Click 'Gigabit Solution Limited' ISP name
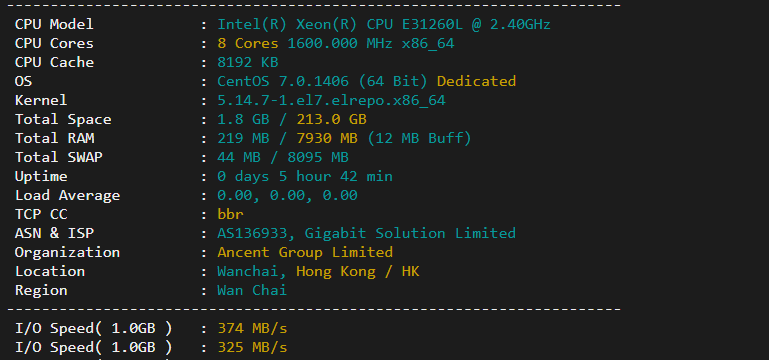The height and width of the screenshot is (360, 769). coord(410,233)
